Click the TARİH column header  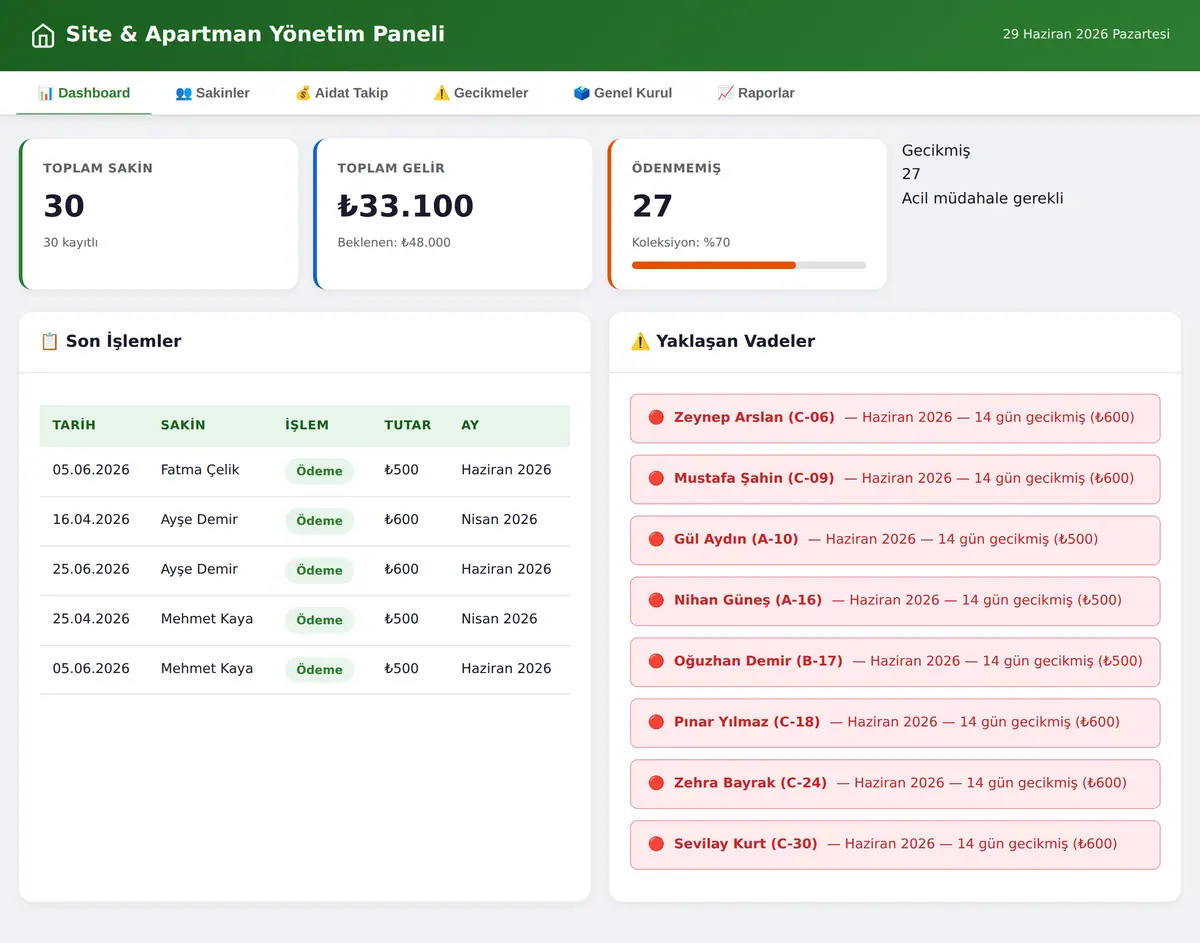(74, 425)
